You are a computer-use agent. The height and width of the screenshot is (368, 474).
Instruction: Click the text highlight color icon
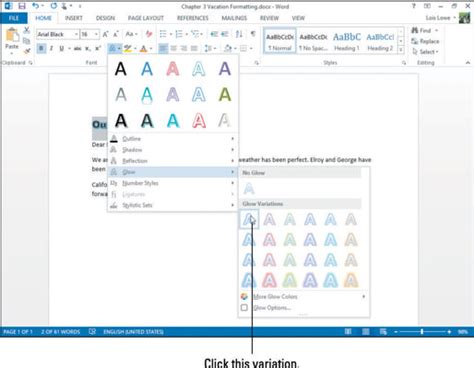(127, 49)
